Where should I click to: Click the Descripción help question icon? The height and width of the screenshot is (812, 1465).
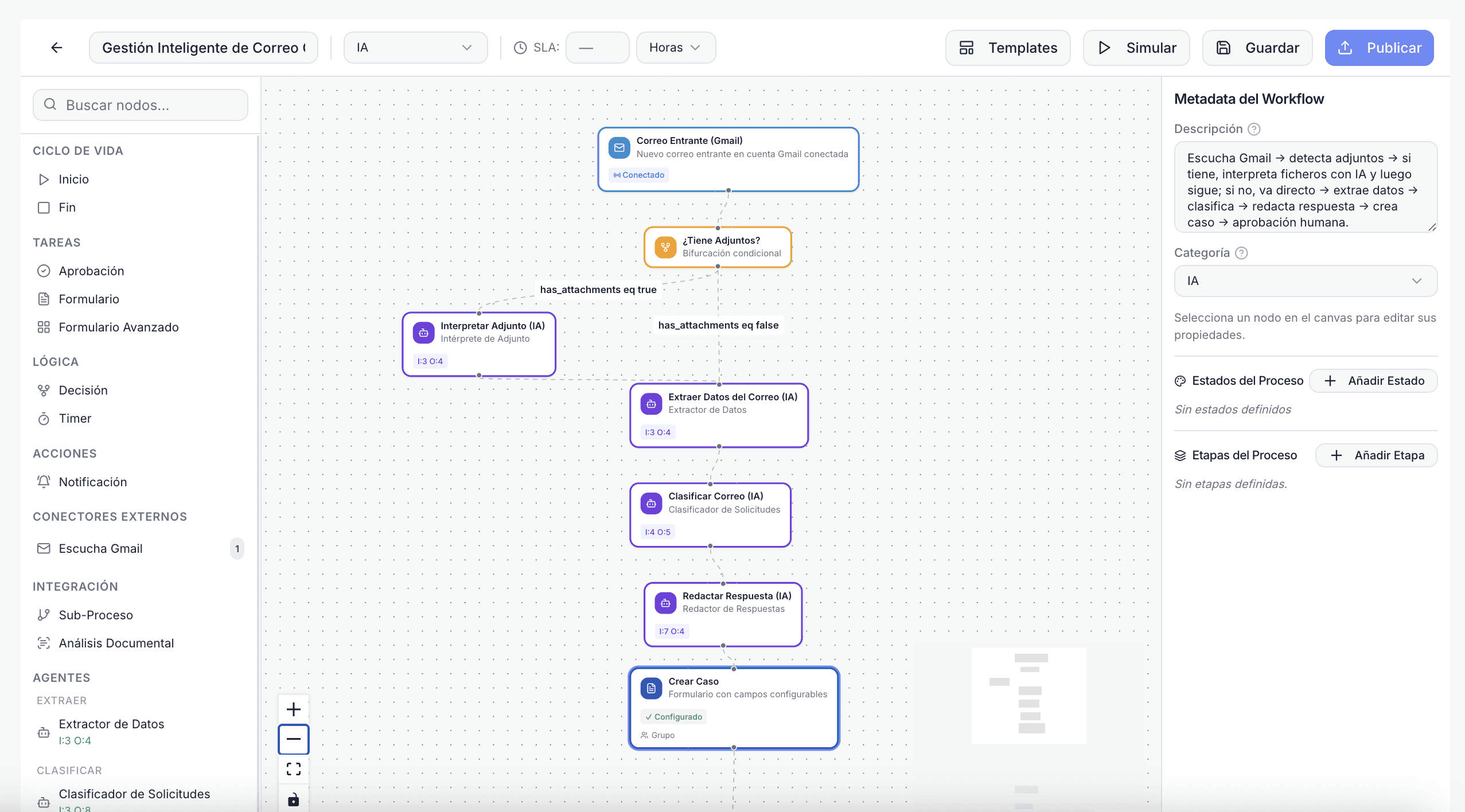[x=1254, y=129]
